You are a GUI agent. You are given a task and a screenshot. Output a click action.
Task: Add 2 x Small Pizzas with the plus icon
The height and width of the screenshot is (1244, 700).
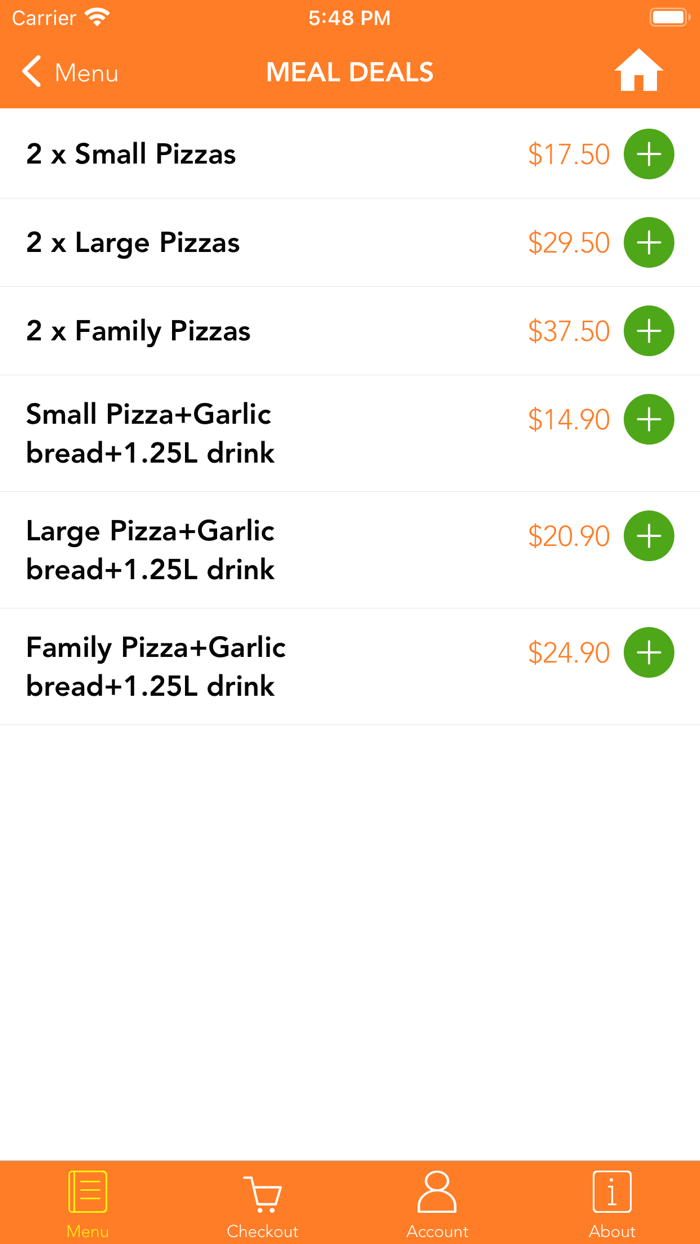pyautogui.click(x=649, y=154)
